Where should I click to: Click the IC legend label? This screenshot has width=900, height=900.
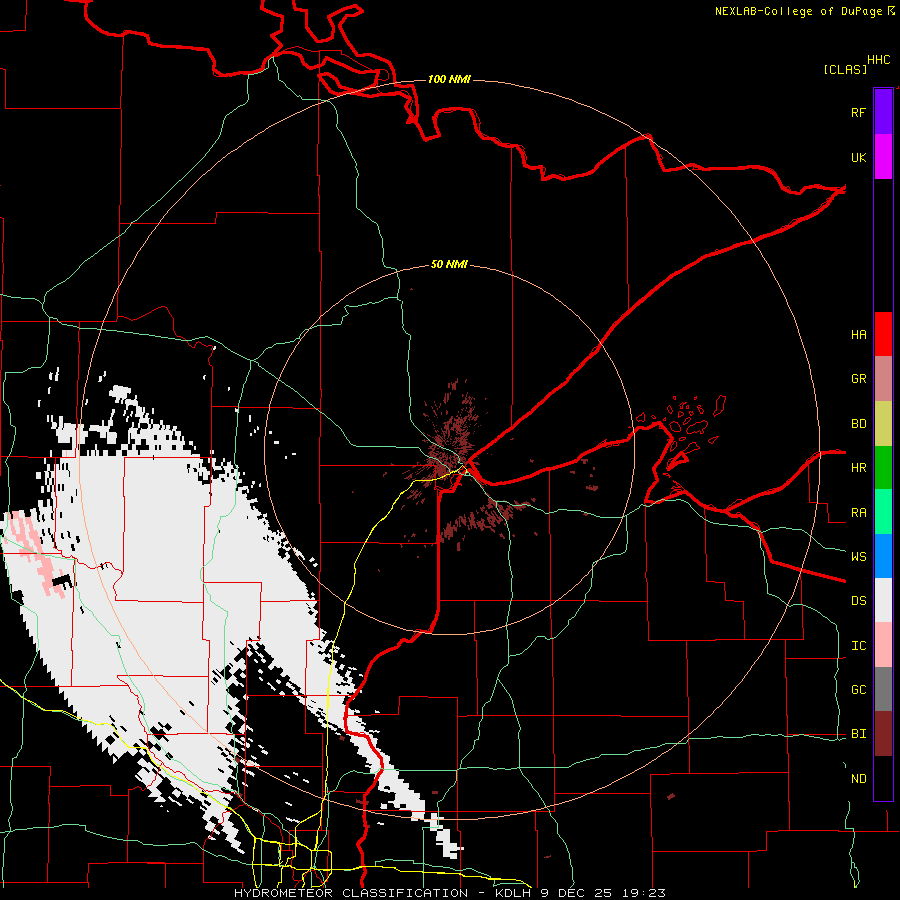pyautogui.click(x=858, y=646)
